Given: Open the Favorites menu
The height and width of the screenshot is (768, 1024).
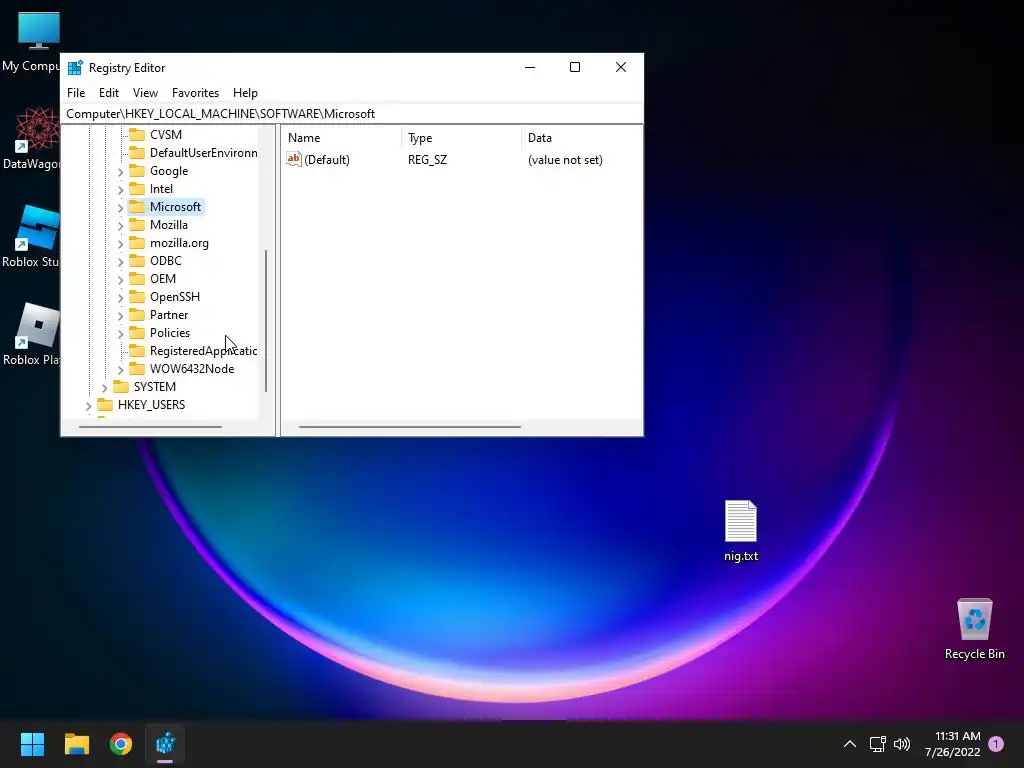Looking at the screenshot, I should tap(195, 93).
